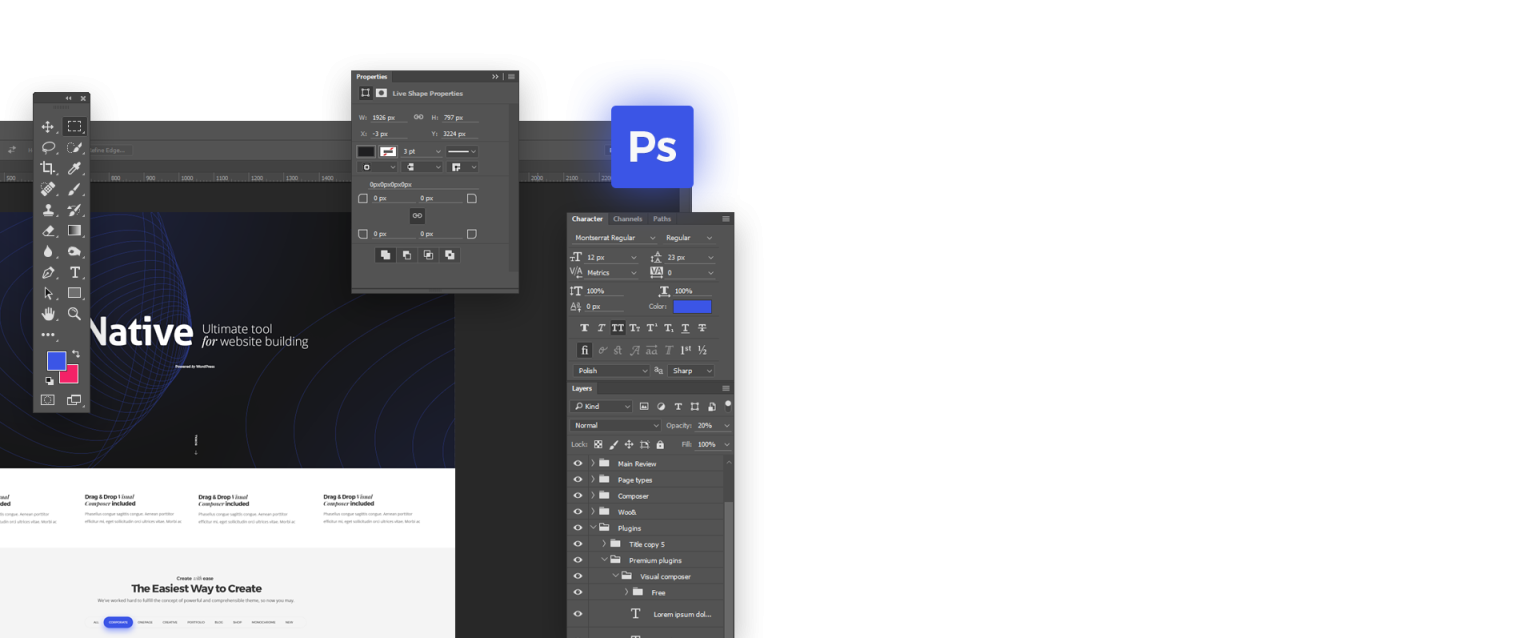Open the Sharp anti-aliasing dropdown
Viewport: 1536px width, 638px height.
tap(692, 371)
